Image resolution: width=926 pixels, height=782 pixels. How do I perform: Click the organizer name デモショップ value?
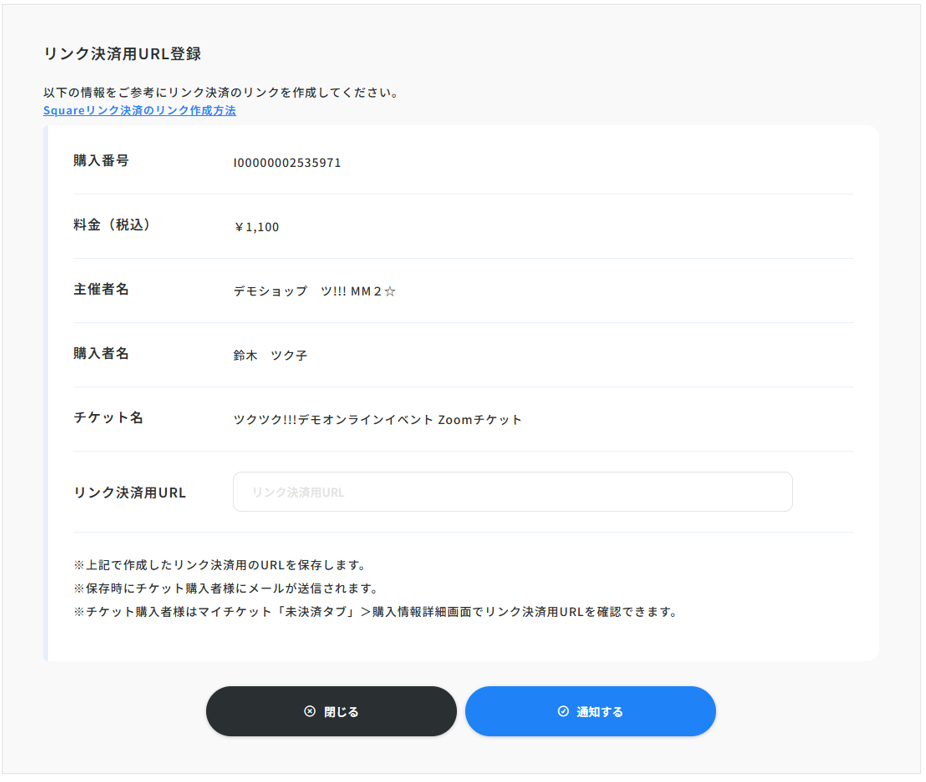pos(314,291)
